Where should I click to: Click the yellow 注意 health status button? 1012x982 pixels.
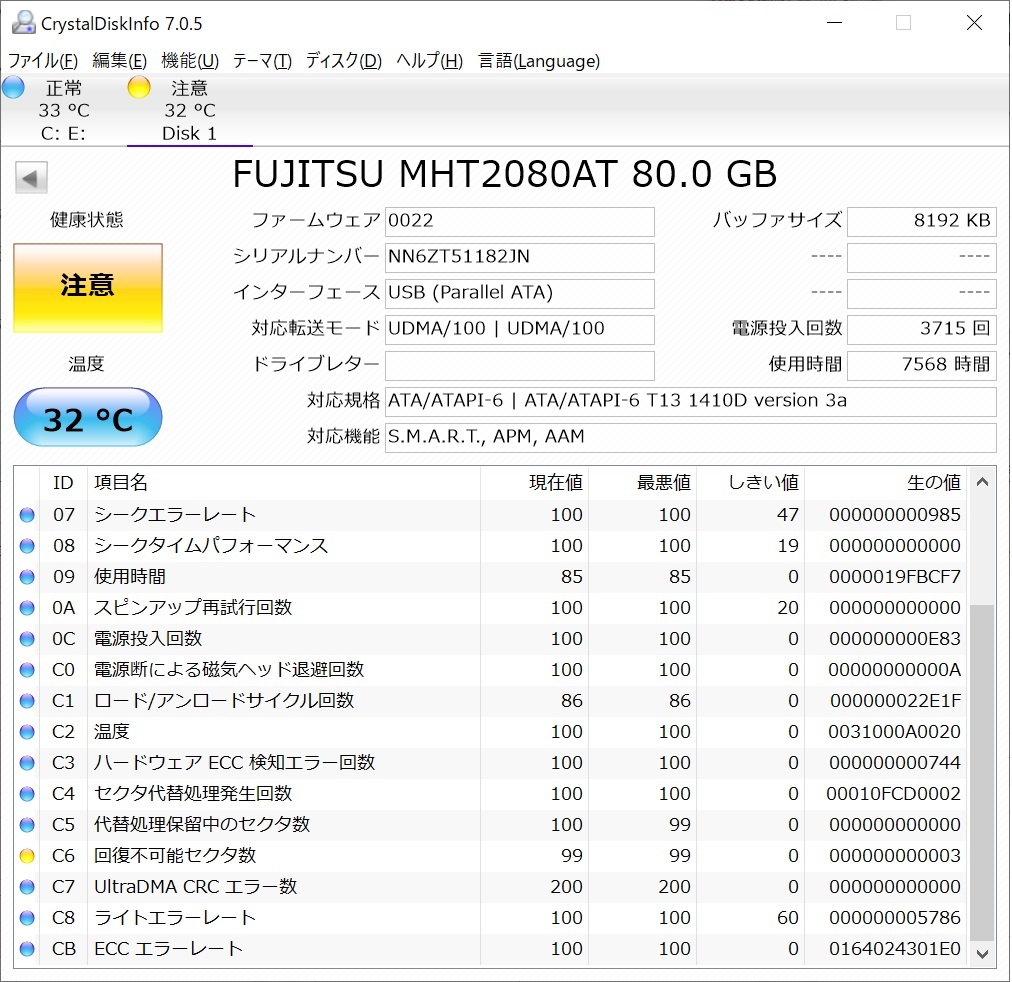click(x=88, y=288)
